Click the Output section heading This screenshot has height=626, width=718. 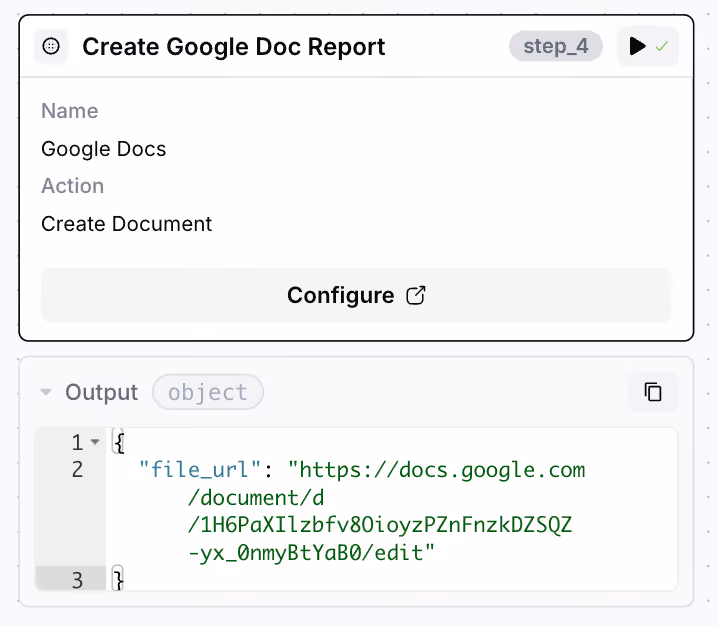click(x=101, y=392)
